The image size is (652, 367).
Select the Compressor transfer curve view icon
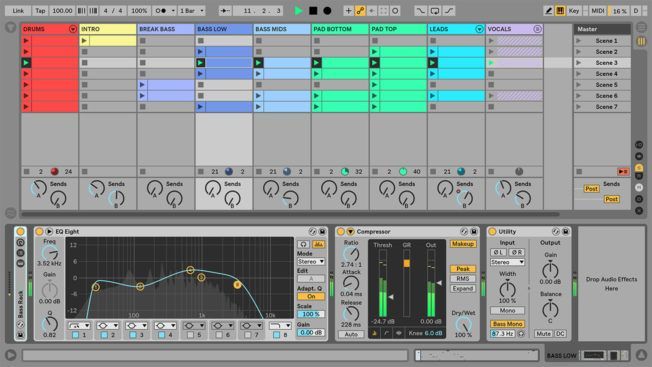coord(386,333)
